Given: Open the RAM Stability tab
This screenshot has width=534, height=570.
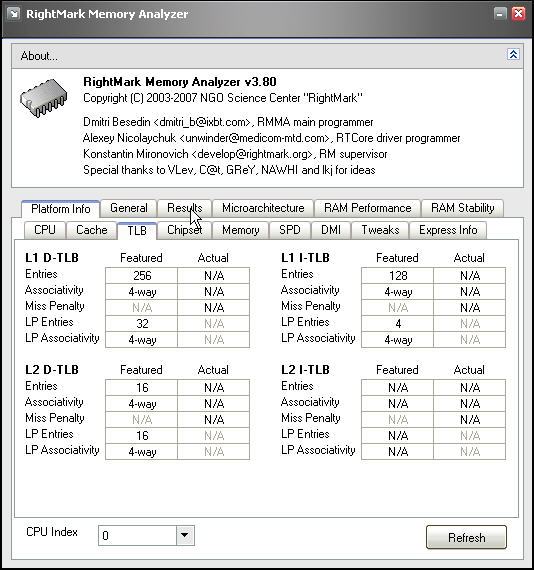Looking at the screenshot, I should (x=462, y=208).
